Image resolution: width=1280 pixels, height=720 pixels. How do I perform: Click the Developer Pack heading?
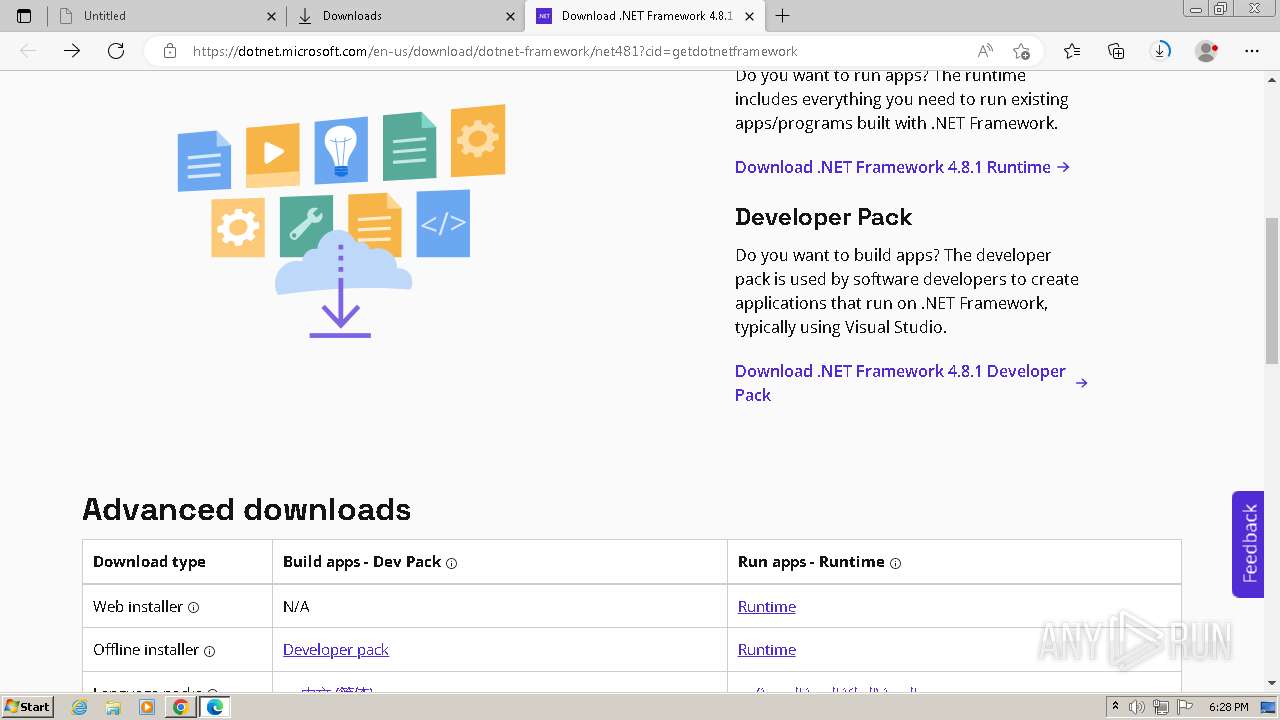pos(823,217)
